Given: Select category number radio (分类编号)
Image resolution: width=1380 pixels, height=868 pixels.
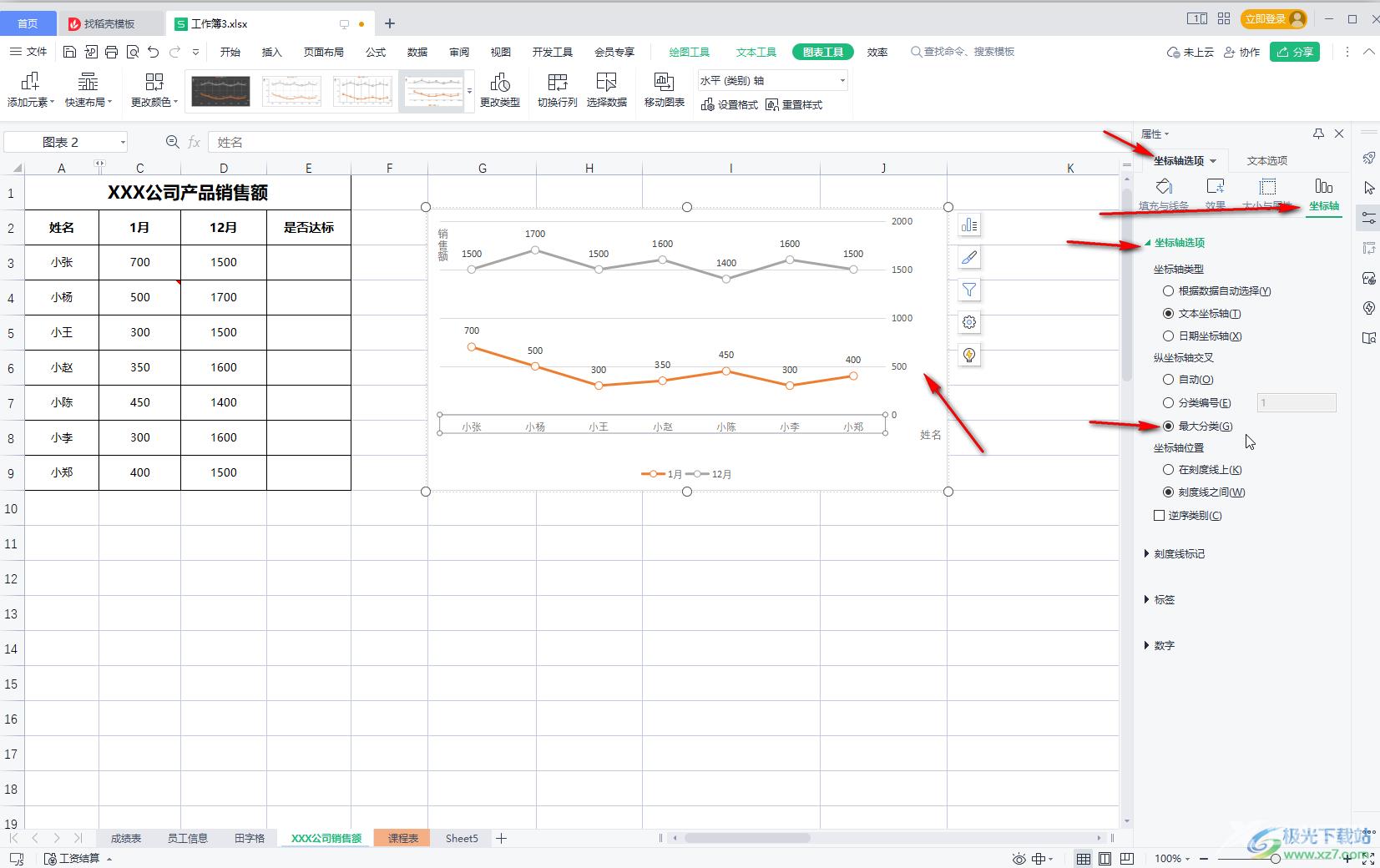Looking at the screenshot, I should pyautogui.click(x=1169, y=402).
